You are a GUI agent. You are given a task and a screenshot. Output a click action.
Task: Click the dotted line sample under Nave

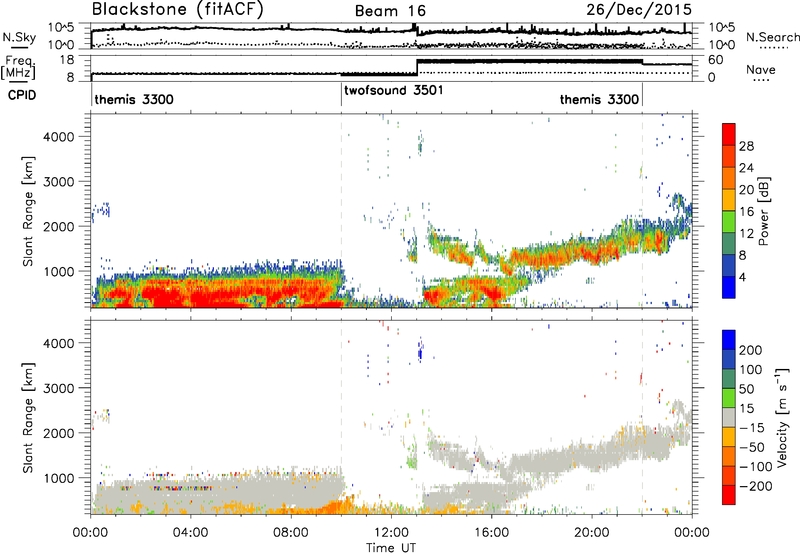pyautogui.click(x=761, y=80)
